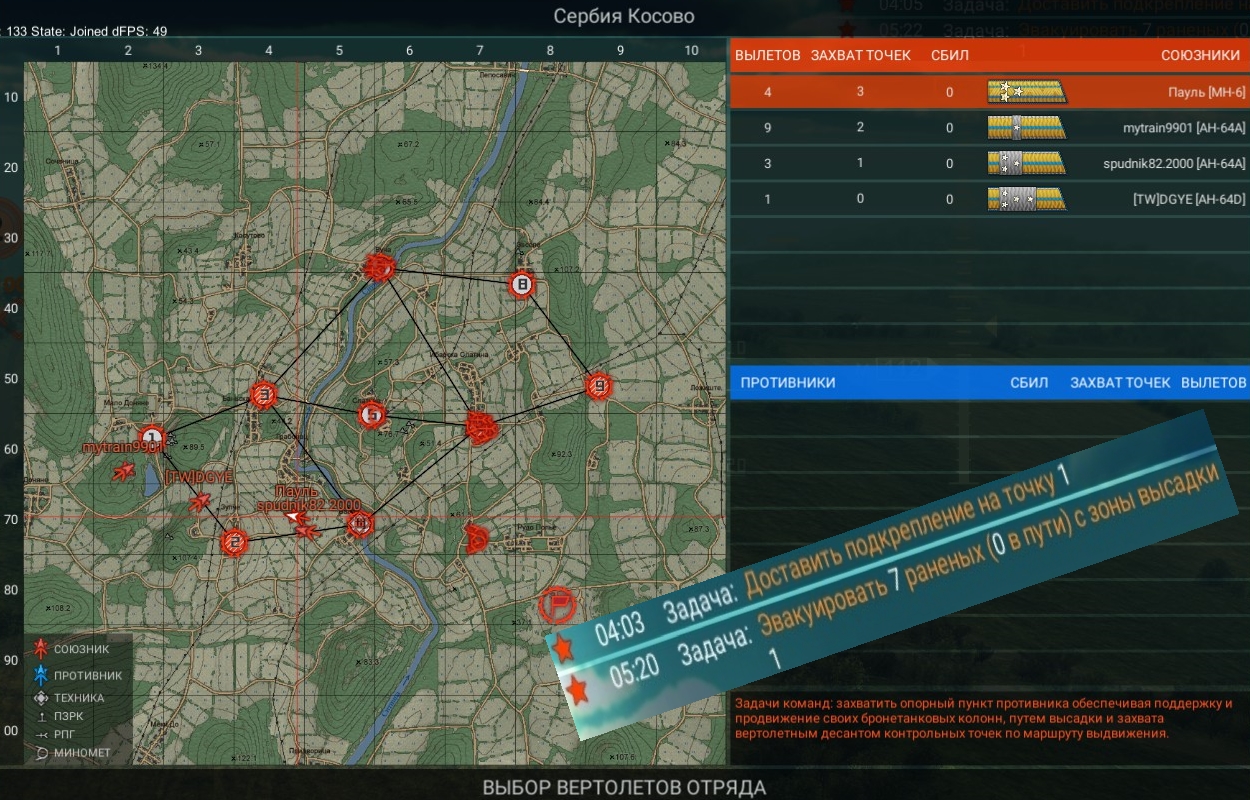Viewport: 1250px width, 800px height.
Task: Click spudnik82.2000 name label on map
Action: (x=309, y=505)
